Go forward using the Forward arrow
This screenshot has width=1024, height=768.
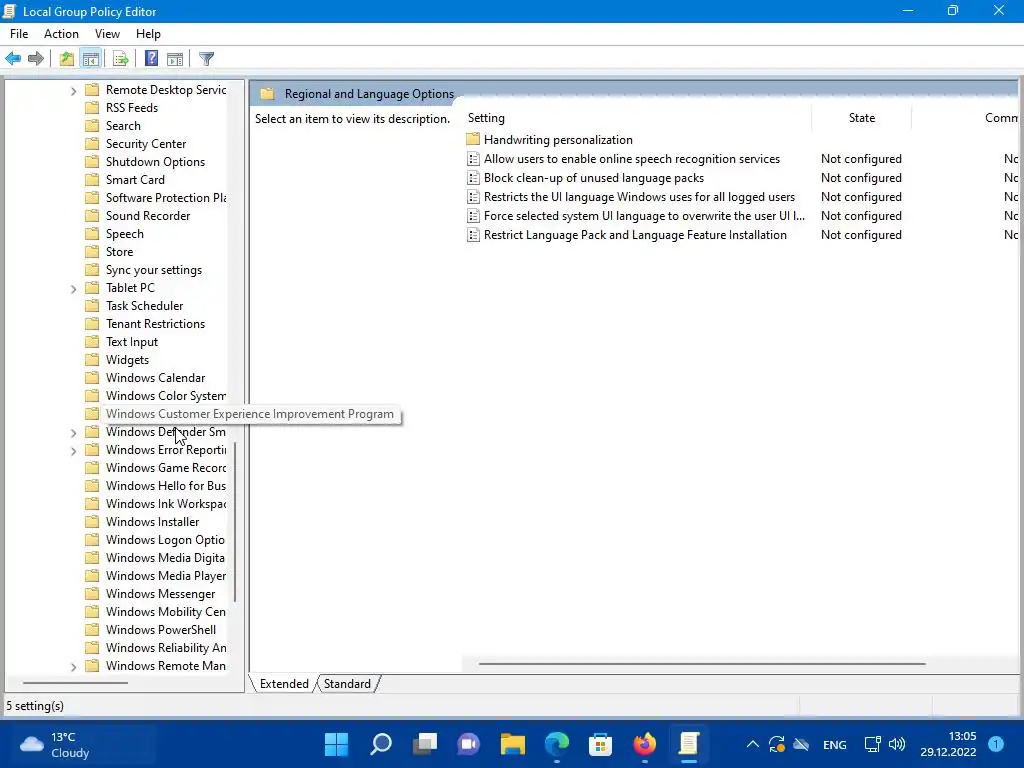pyautogui.click(x=36, y=59)
